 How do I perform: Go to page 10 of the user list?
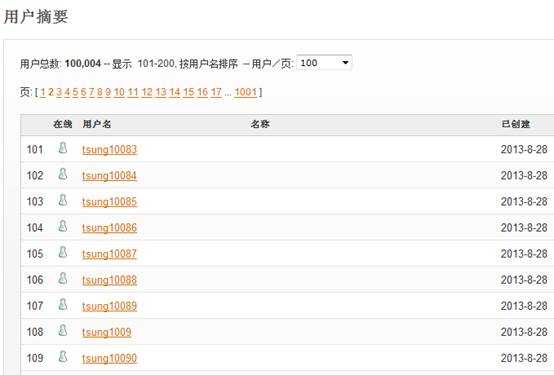(x=119, y=92)
